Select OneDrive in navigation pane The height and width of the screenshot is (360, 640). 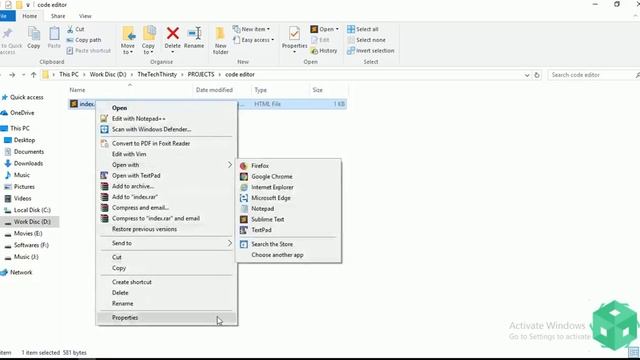22,113
